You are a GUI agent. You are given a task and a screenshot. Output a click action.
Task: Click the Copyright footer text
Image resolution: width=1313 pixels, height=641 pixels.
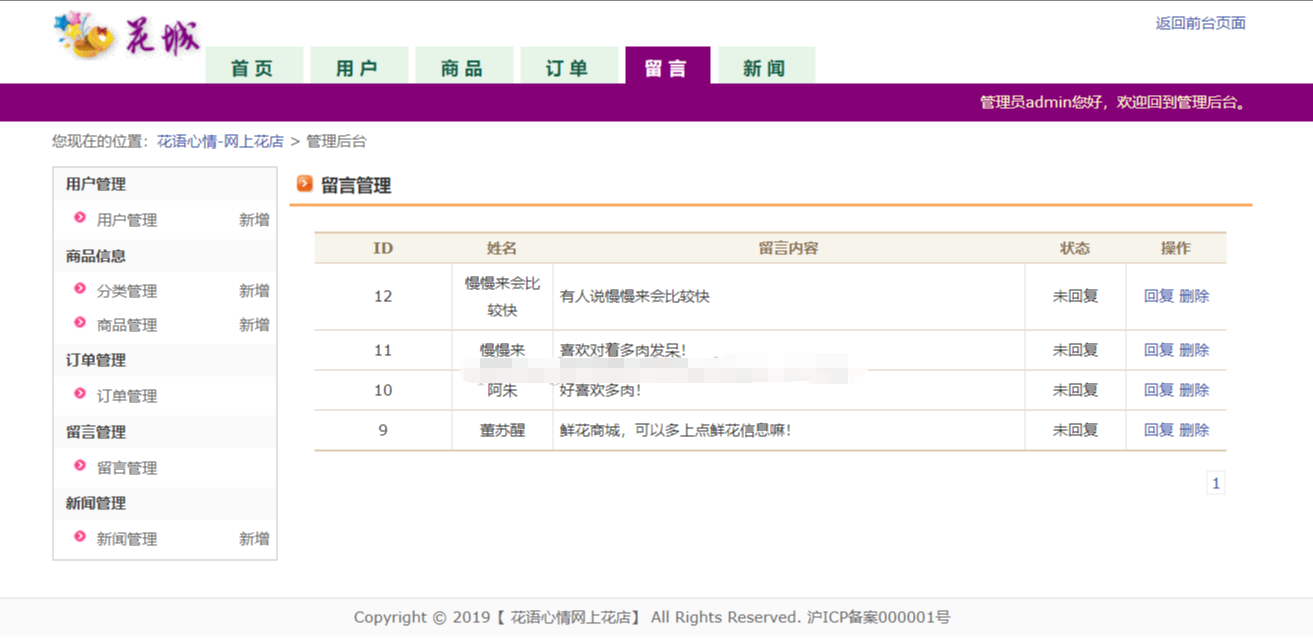tap(652, 617)
